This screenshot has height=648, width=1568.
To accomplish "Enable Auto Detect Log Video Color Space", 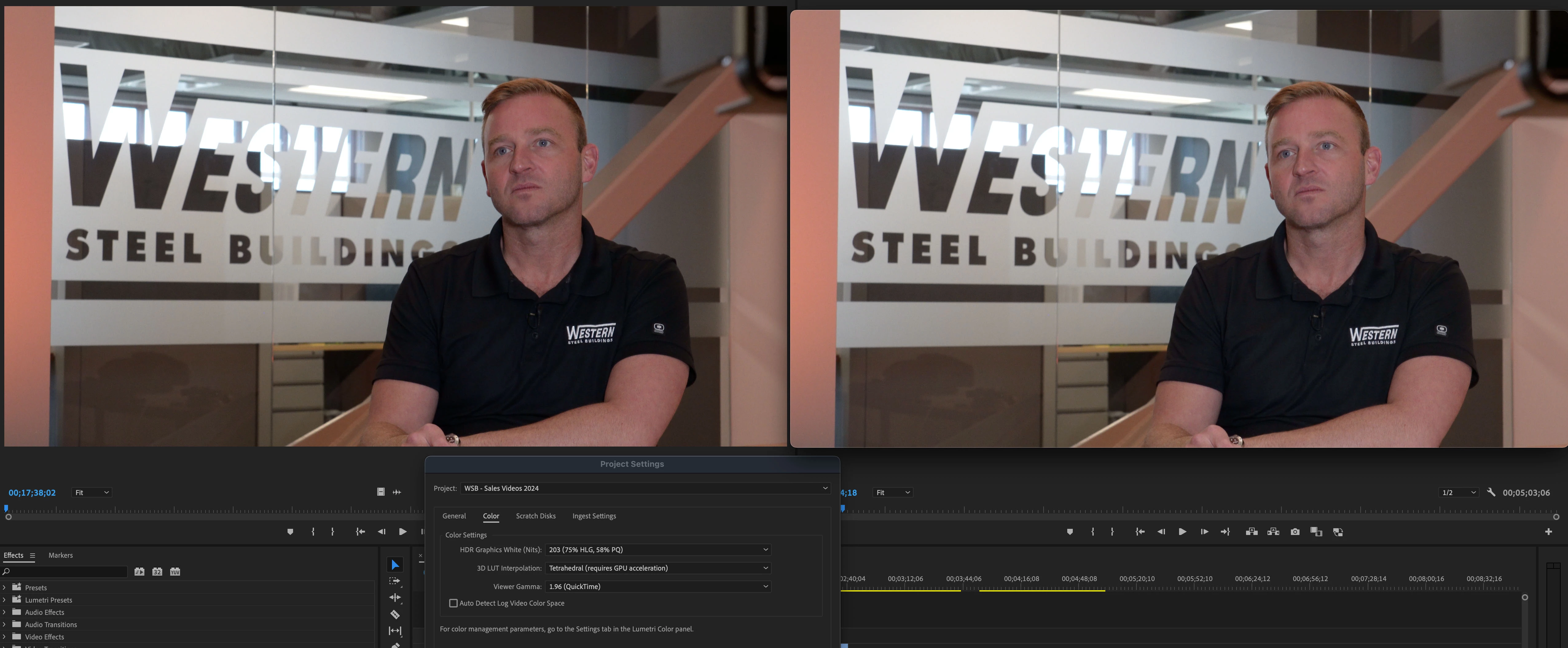I will click(x=453, y=603).
